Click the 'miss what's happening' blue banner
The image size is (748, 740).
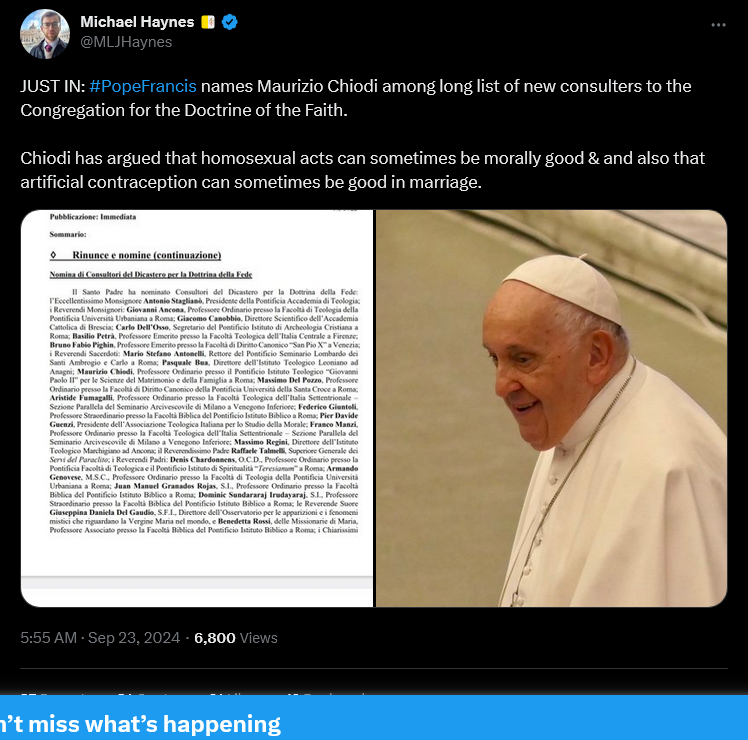[374, 718]
